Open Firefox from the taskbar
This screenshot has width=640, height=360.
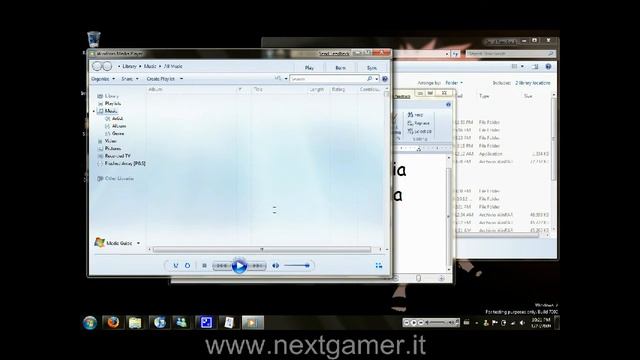[x=113, y=322]
